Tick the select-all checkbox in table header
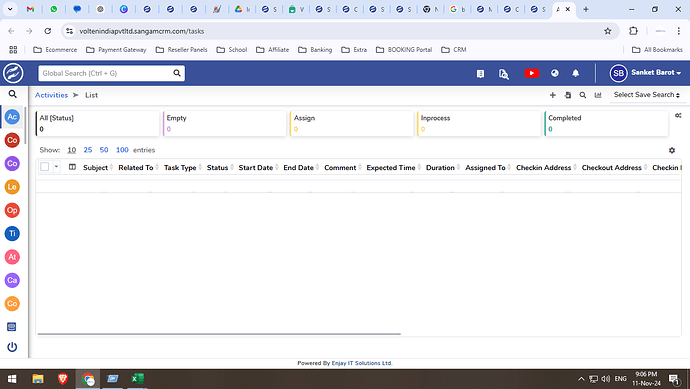 pyautogui.click(x=44, y=167)
